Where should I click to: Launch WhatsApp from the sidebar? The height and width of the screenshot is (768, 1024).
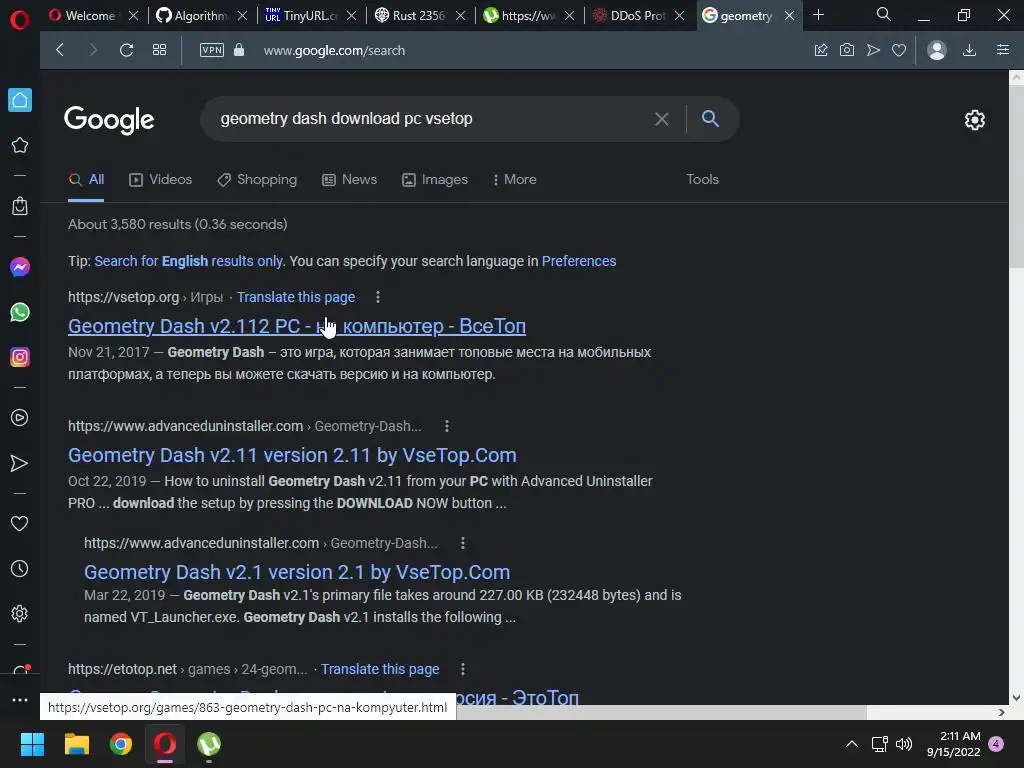20,312
